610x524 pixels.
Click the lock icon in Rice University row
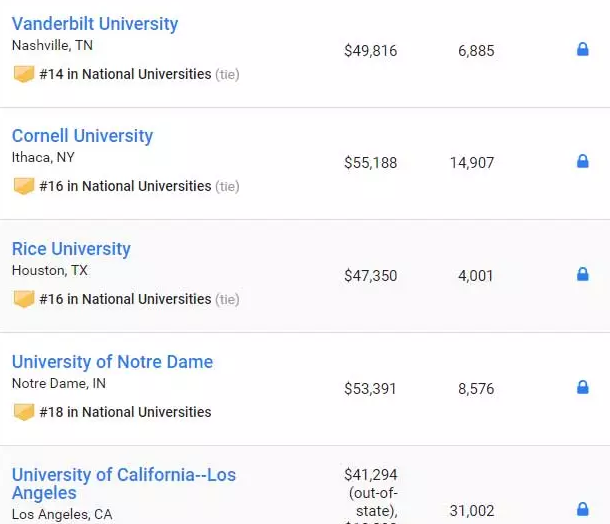coord(583,274)
